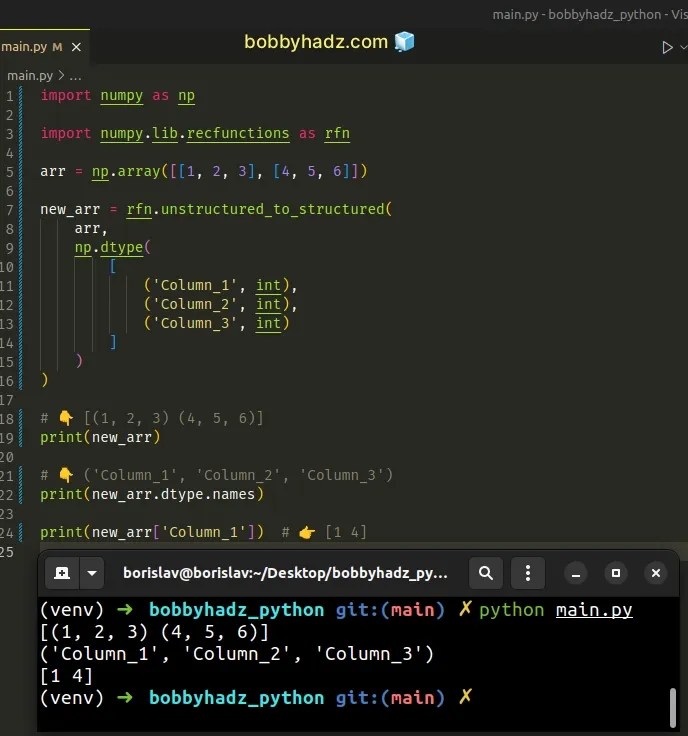Close the main.py editor tab
The height and width of the screenshot is (736, 688).
pos(76,47)
